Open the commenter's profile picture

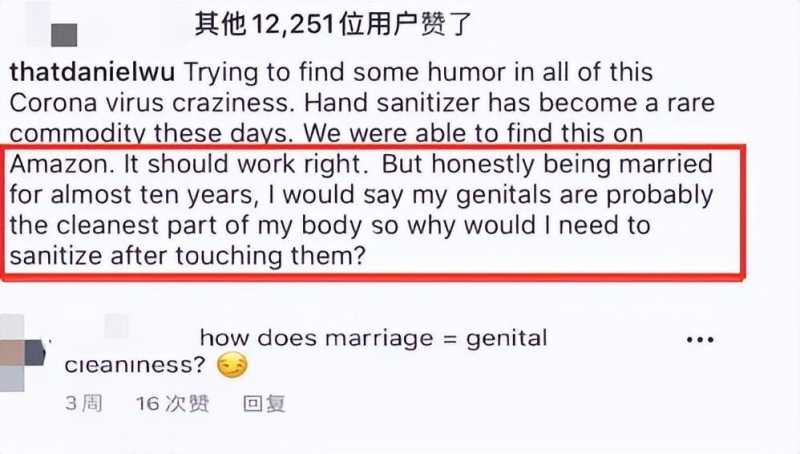pos(22,353)
